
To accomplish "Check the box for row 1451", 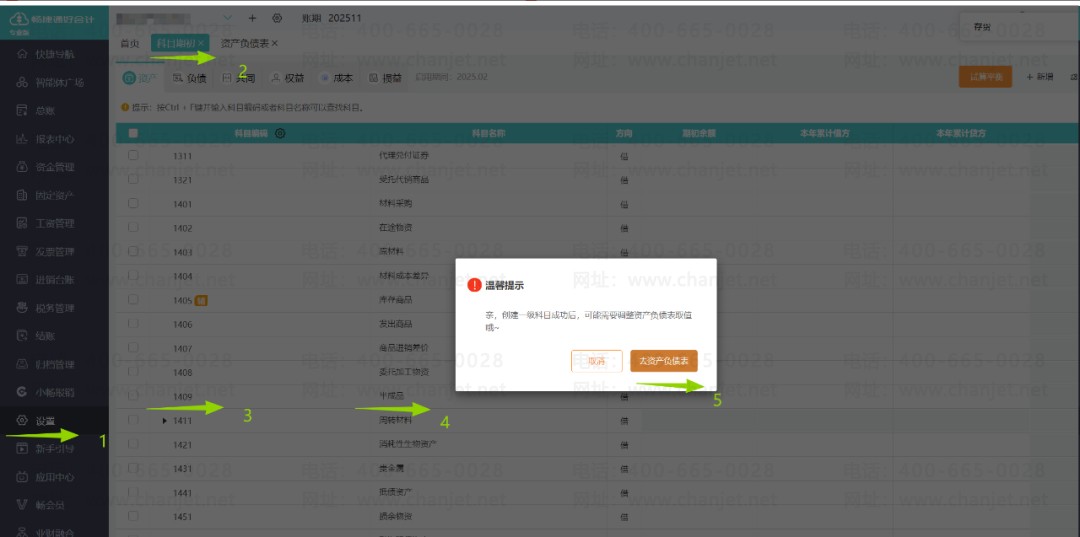I will point(133,516).
